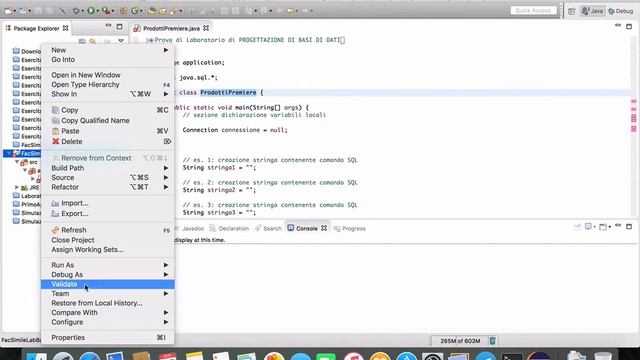Open the Package Explorer view menu arrow
640x360 pixels.
pyautogui.click(x=121, y=41)
